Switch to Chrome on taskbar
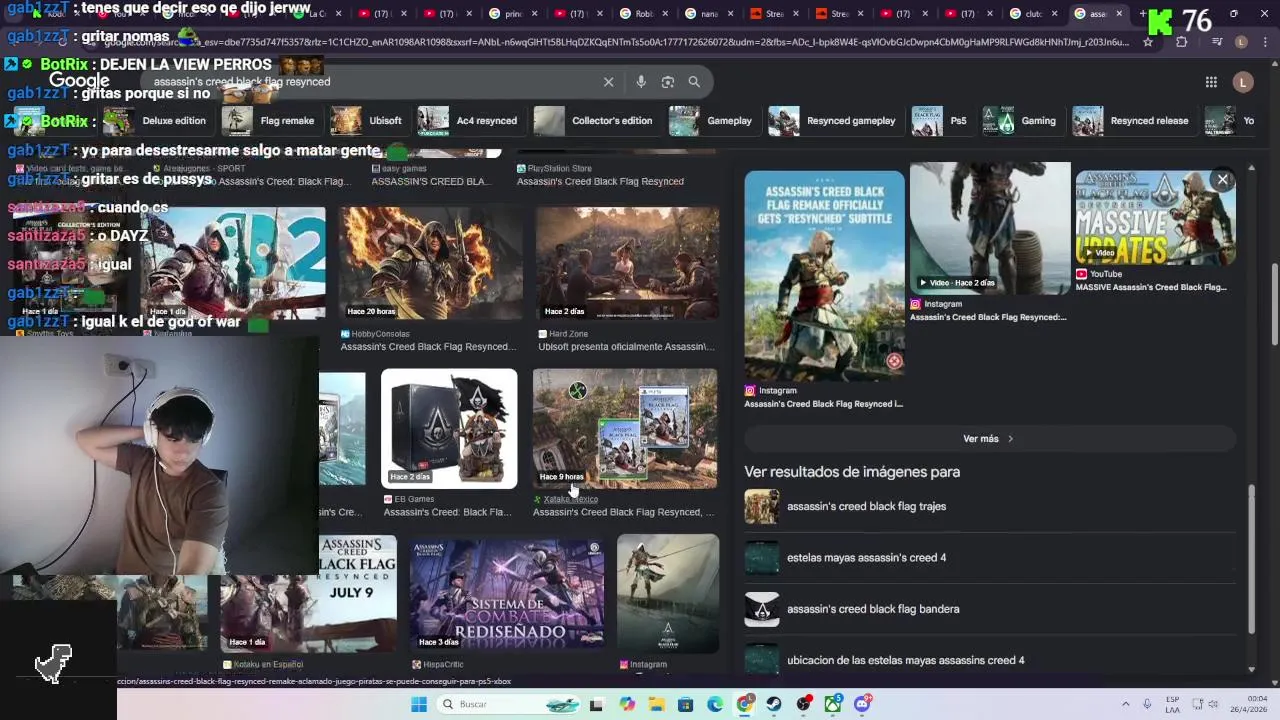This screenshot has width=1280, height=720. 745,704
